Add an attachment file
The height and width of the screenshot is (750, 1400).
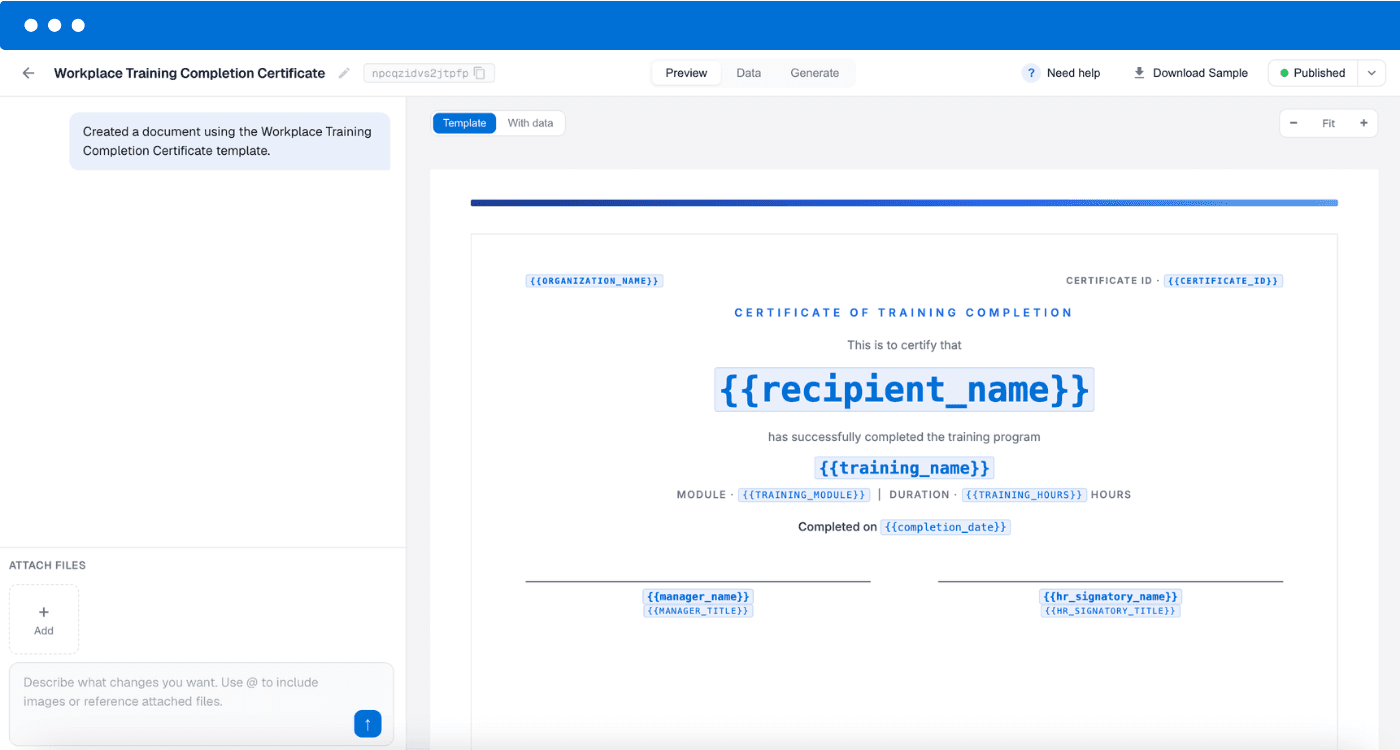[x=44, y=619]
